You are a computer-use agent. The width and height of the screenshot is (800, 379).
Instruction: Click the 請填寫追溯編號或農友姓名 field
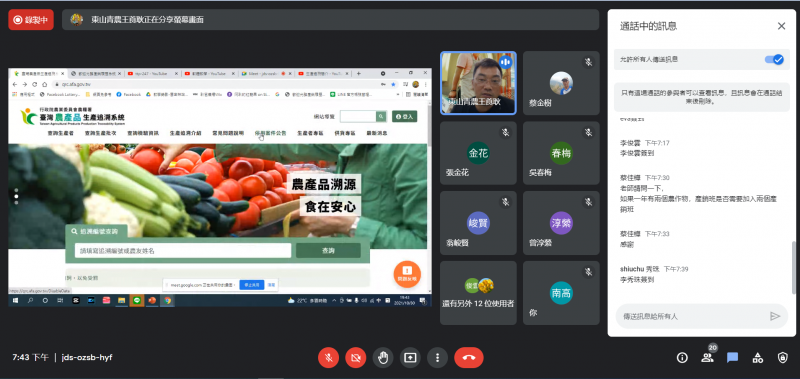click(x=183, y=250)
